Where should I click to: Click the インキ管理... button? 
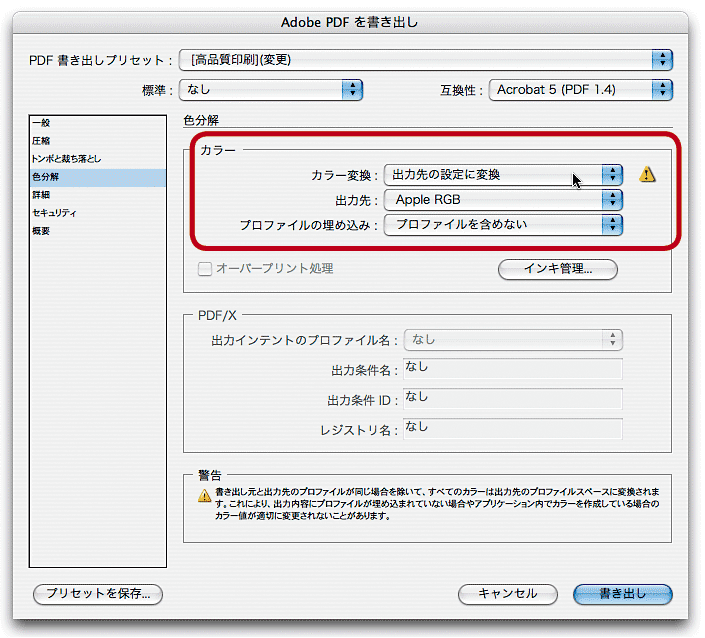point(558,269)
